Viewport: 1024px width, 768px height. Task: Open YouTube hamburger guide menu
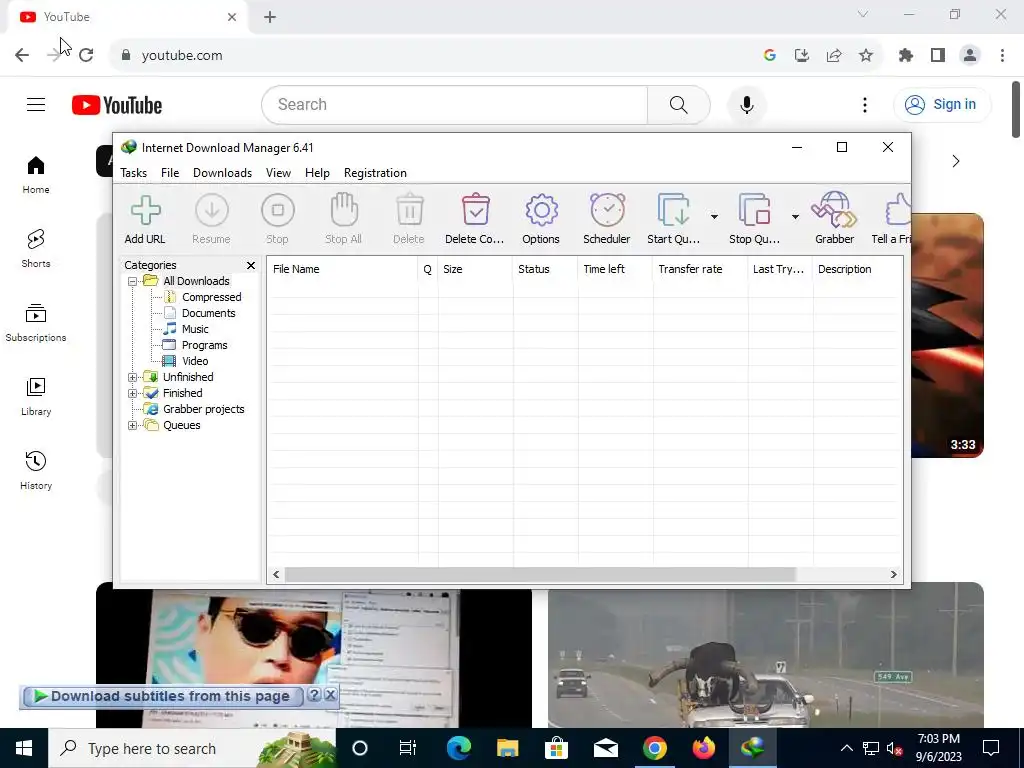pyautogui.click(x=36, y=104)
